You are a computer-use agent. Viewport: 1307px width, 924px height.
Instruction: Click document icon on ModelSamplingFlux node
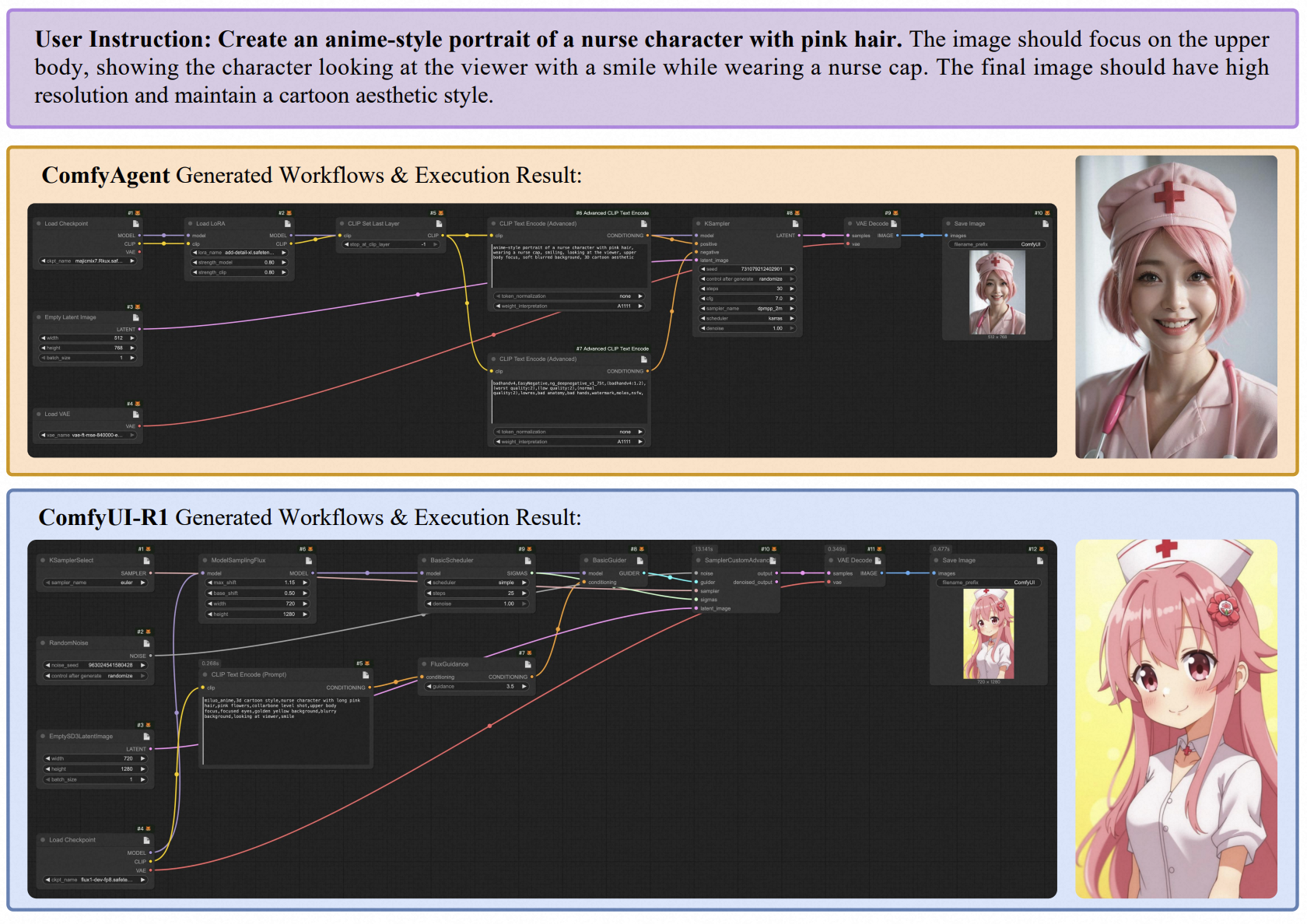(x=309, y=561)
